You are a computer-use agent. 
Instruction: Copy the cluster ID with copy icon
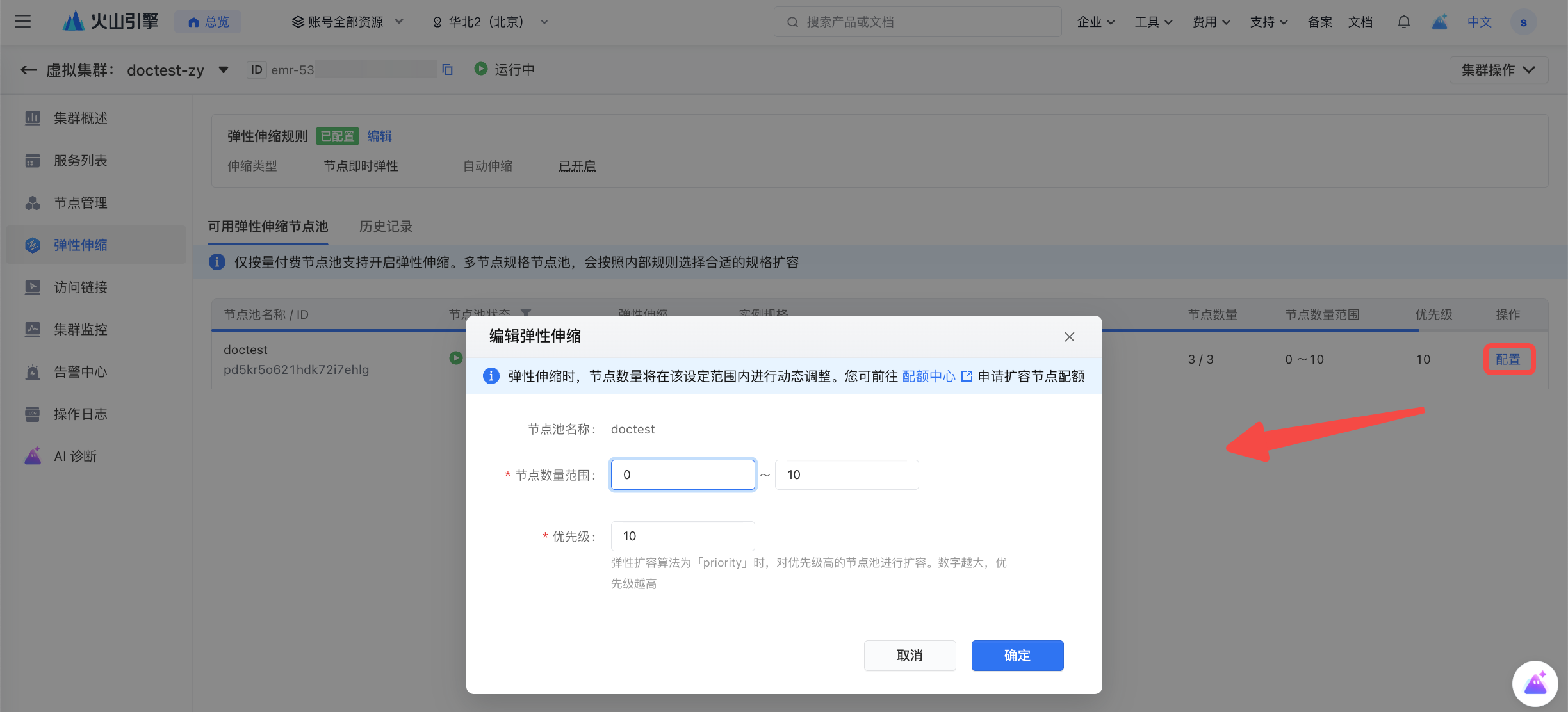(x=448, y=70)
